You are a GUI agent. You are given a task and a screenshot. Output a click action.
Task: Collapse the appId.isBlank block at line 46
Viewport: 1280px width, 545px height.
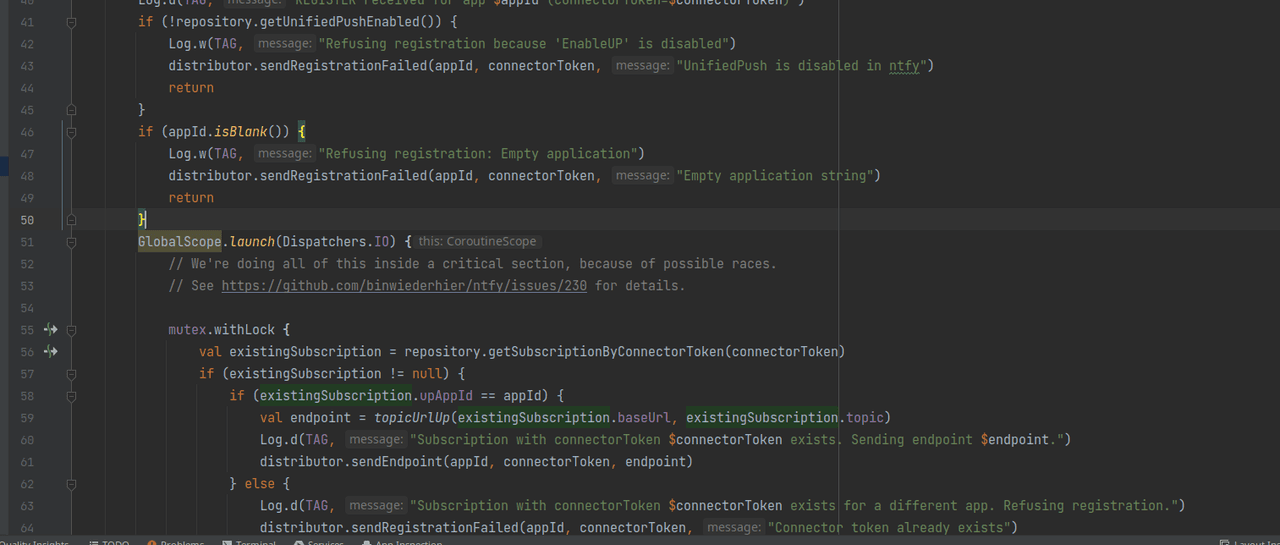(x=71, y=132)
